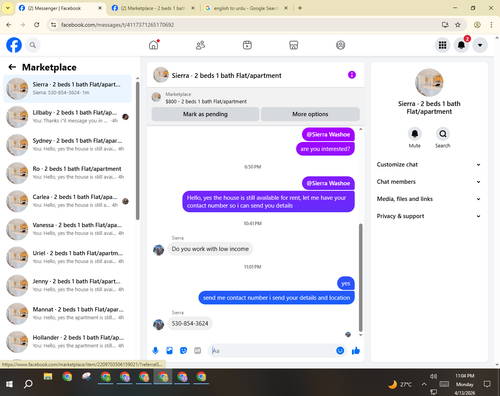500x396 pixels.
Task: Open Windows Start menu
Action: 9,384
